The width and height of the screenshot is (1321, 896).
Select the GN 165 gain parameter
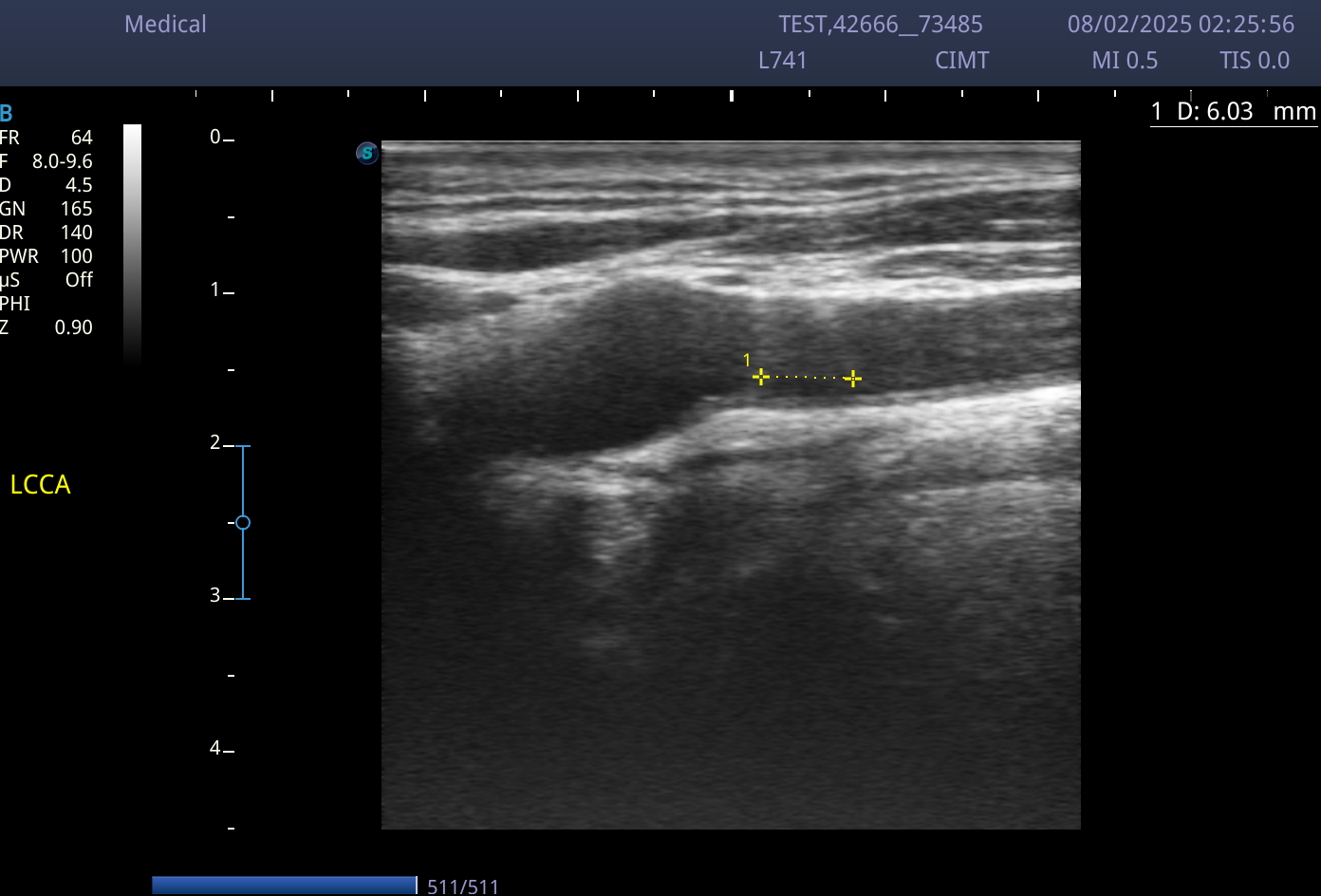coord(47,209)
